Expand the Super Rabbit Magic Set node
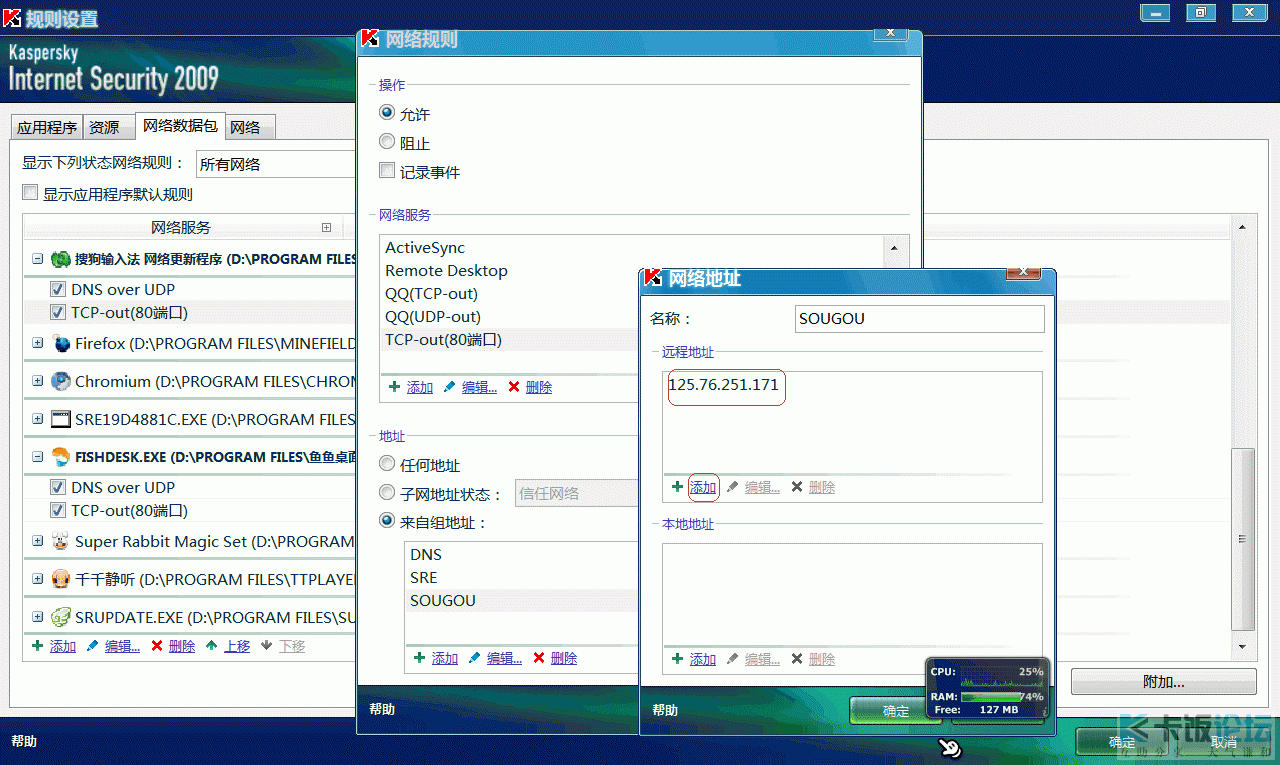 (x=38, y=541)
